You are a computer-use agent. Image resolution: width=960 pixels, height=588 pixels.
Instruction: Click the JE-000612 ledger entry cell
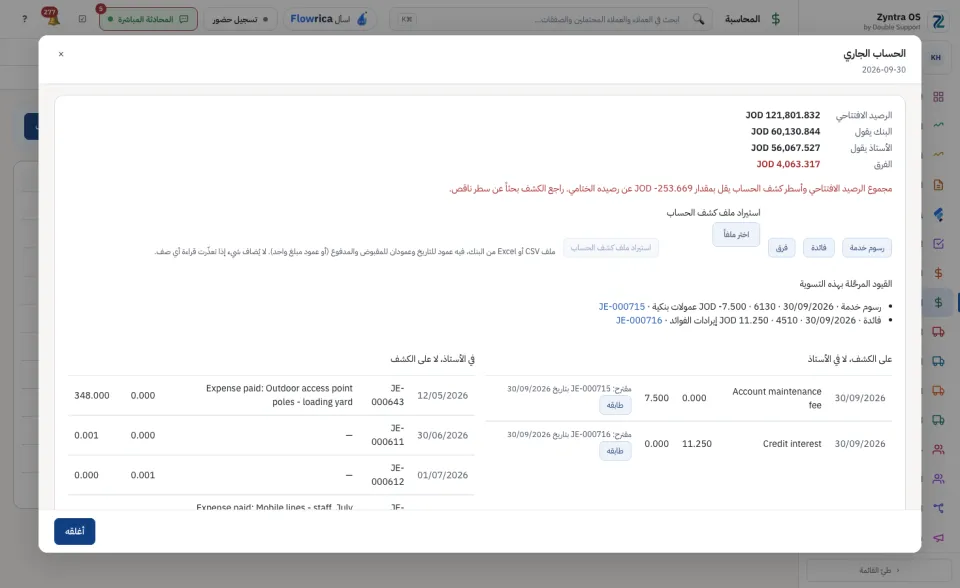point(388,475)
